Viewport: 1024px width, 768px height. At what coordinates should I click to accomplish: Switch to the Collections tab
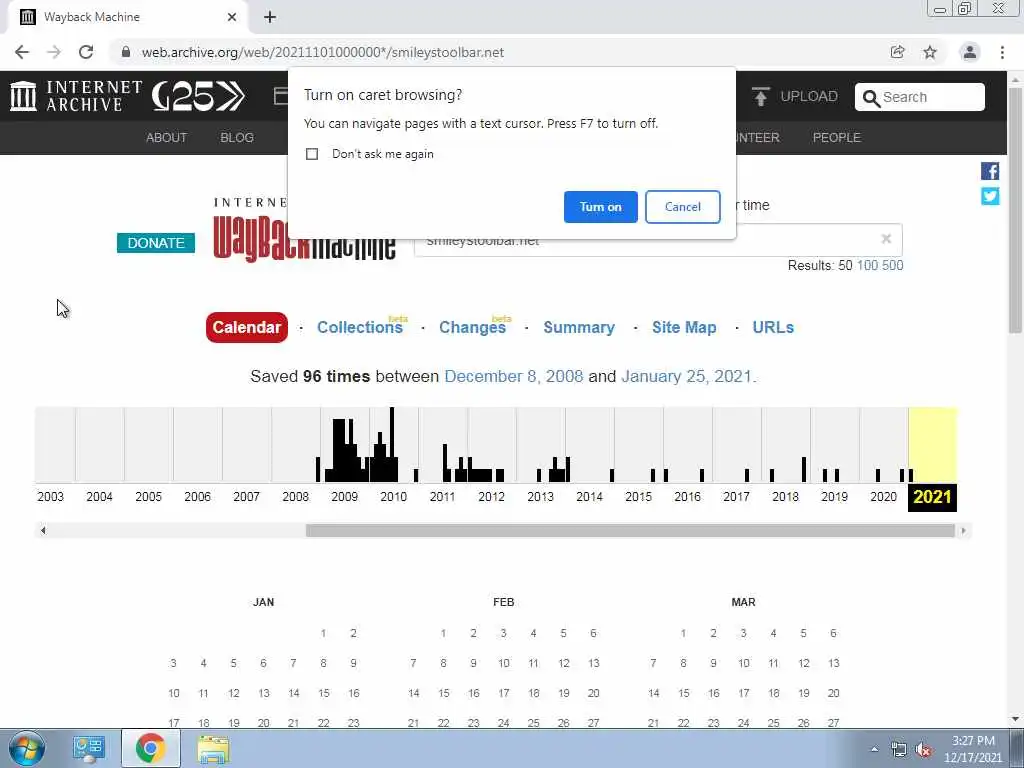[360, 328]
